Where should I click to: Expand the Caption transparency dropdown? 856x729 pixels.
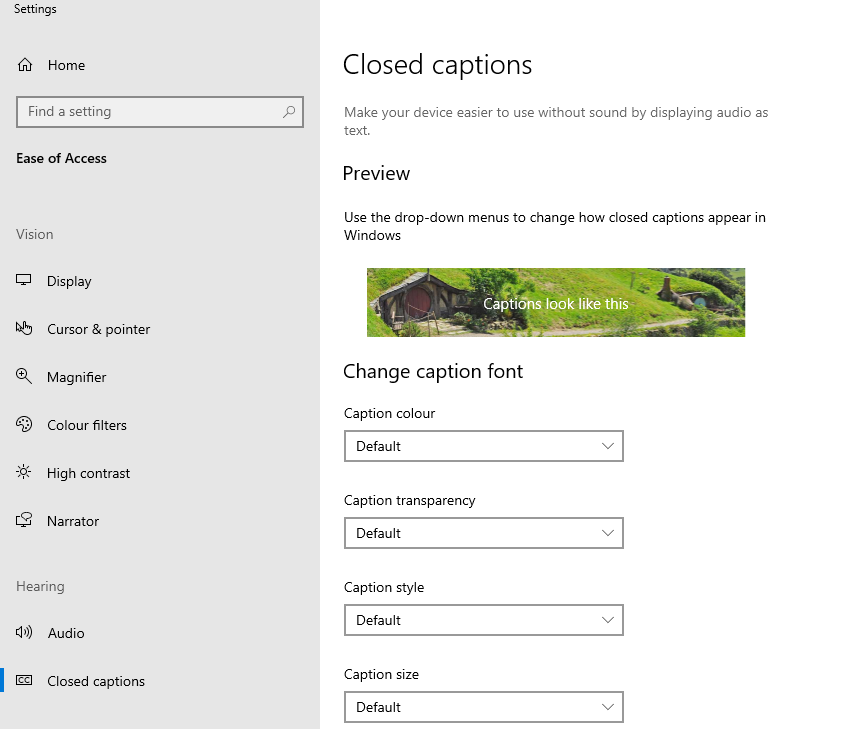click(484, 533)
